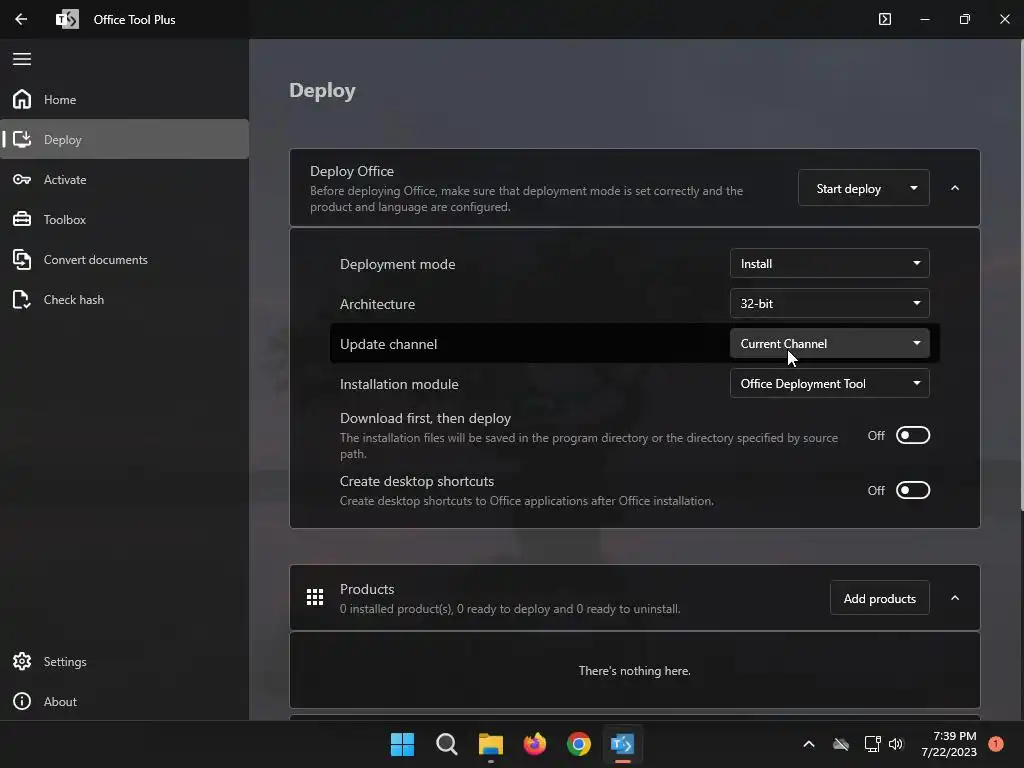The height and width of the screenshot is (768, 1024).
Task: Click the About info icon
Action: click(22, 701)
